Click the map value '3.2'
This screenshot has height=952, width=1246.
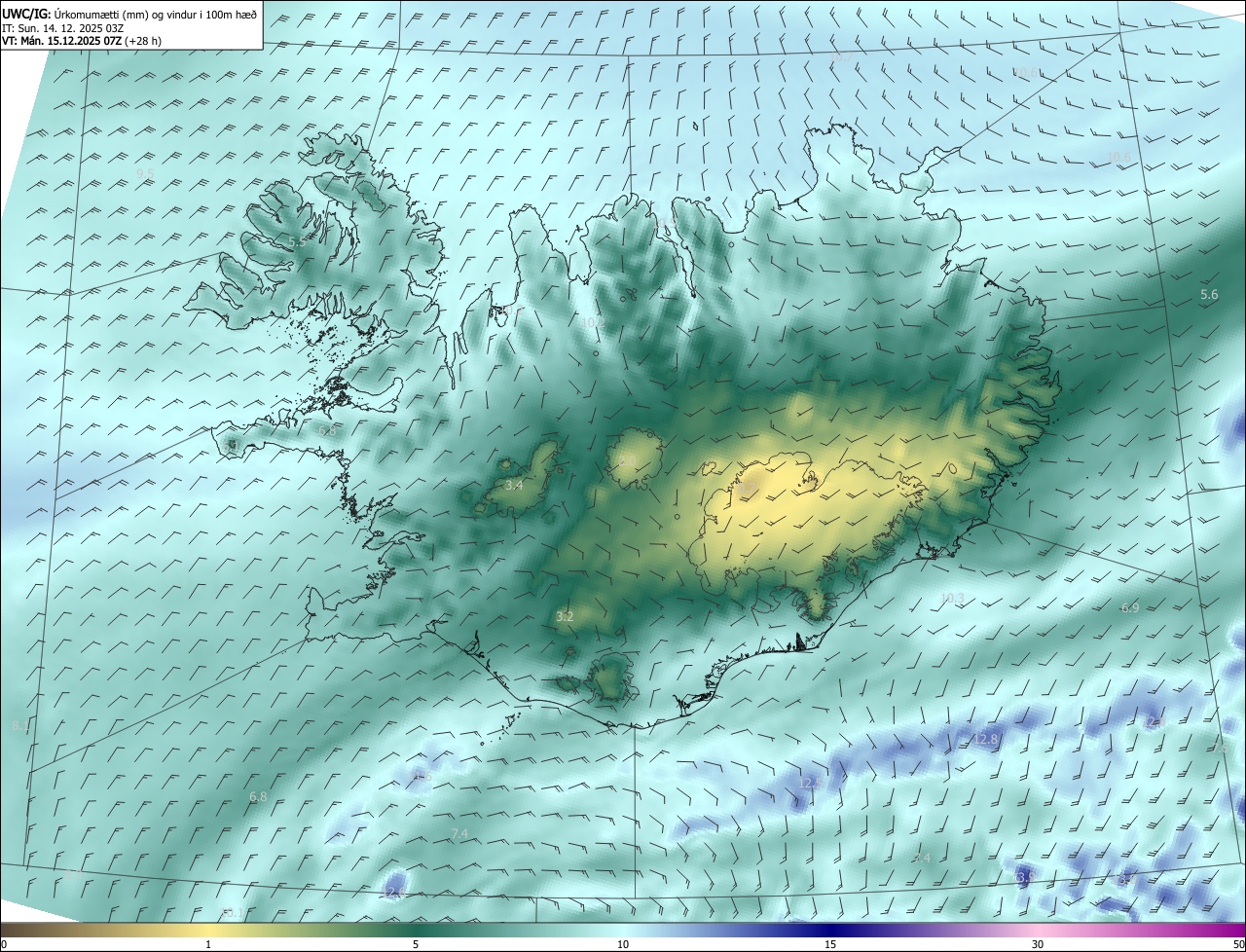point(565,616)
